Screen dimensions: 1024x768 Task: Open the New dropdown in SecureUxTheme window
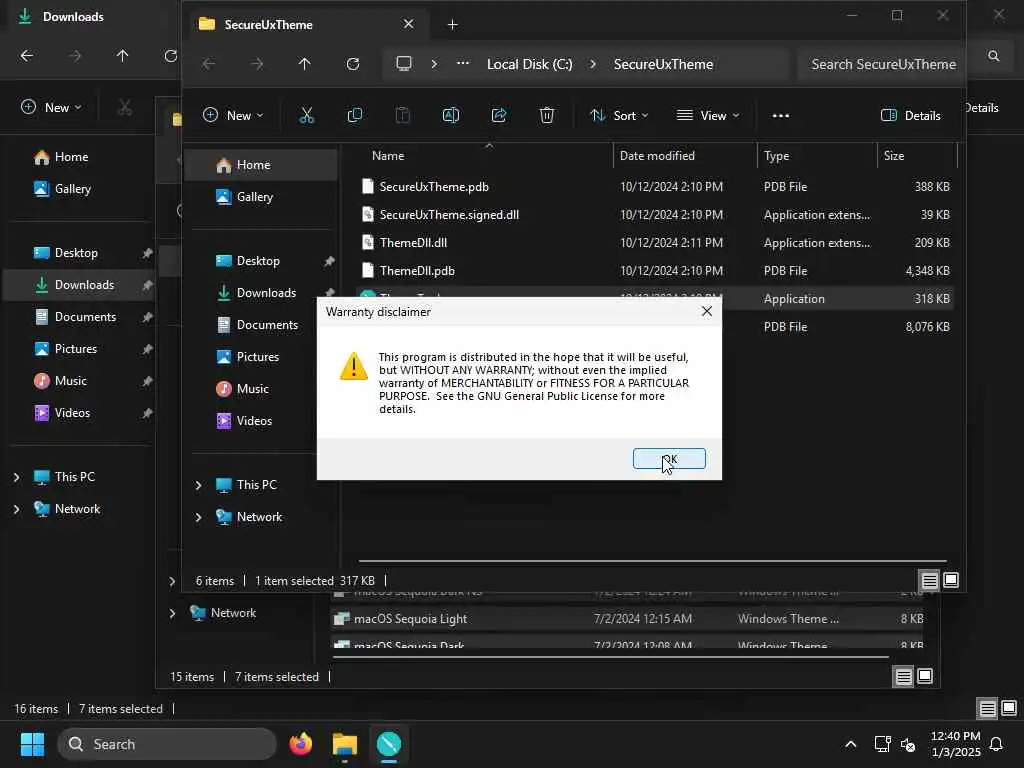pyautogui.click(x=233, y=116)
